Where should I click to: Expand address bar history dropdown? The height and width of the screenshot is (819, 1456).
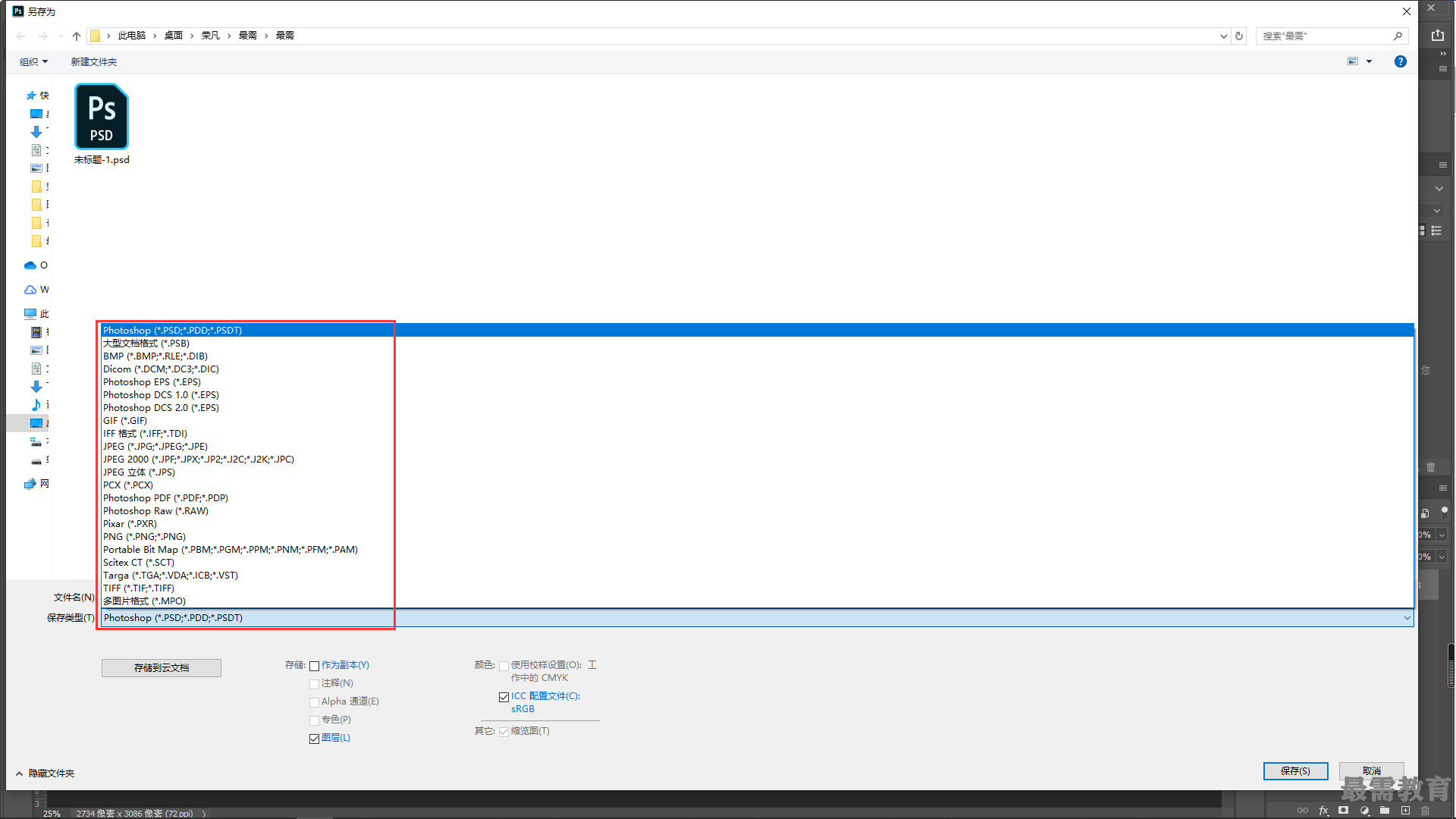(1223, 36)
